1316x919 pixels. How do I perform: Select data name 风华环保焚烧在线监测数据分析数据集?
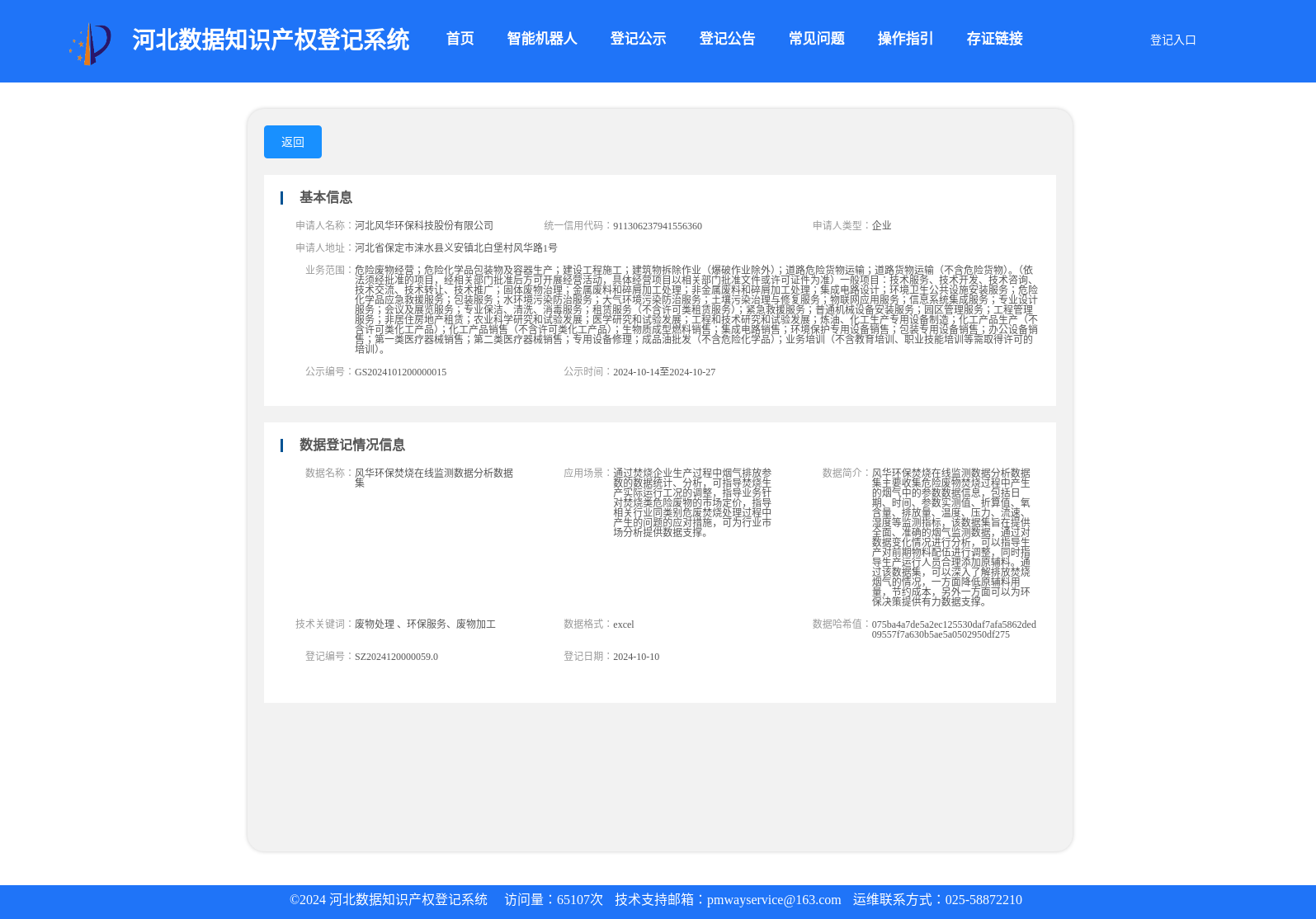tap(434, 478)
